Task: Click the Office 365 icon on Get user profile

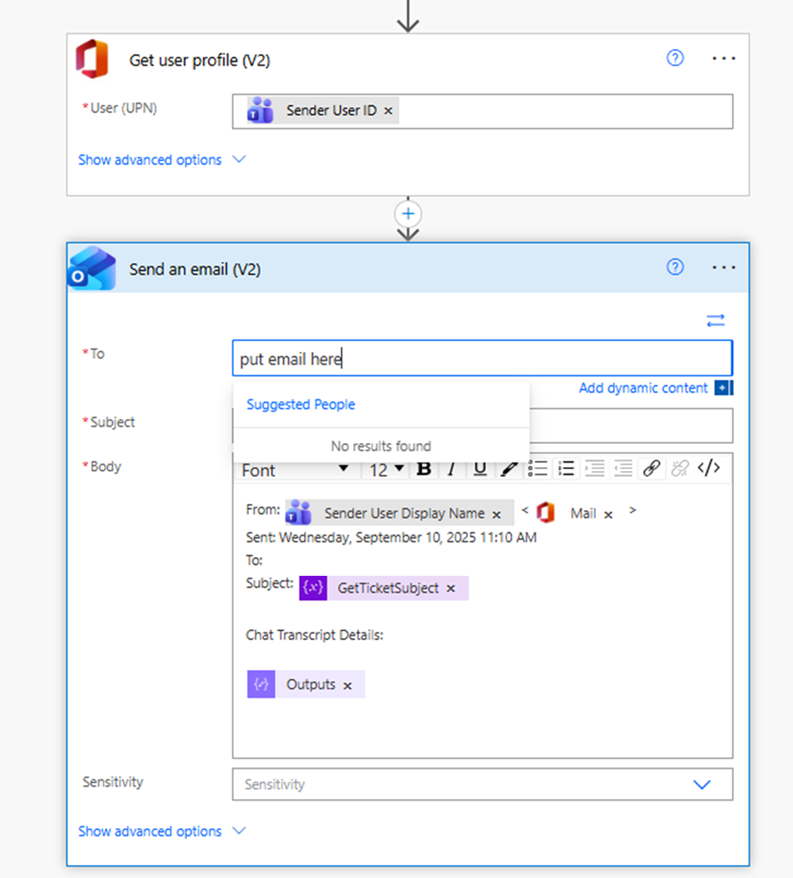Action: [x=92, y=59]
